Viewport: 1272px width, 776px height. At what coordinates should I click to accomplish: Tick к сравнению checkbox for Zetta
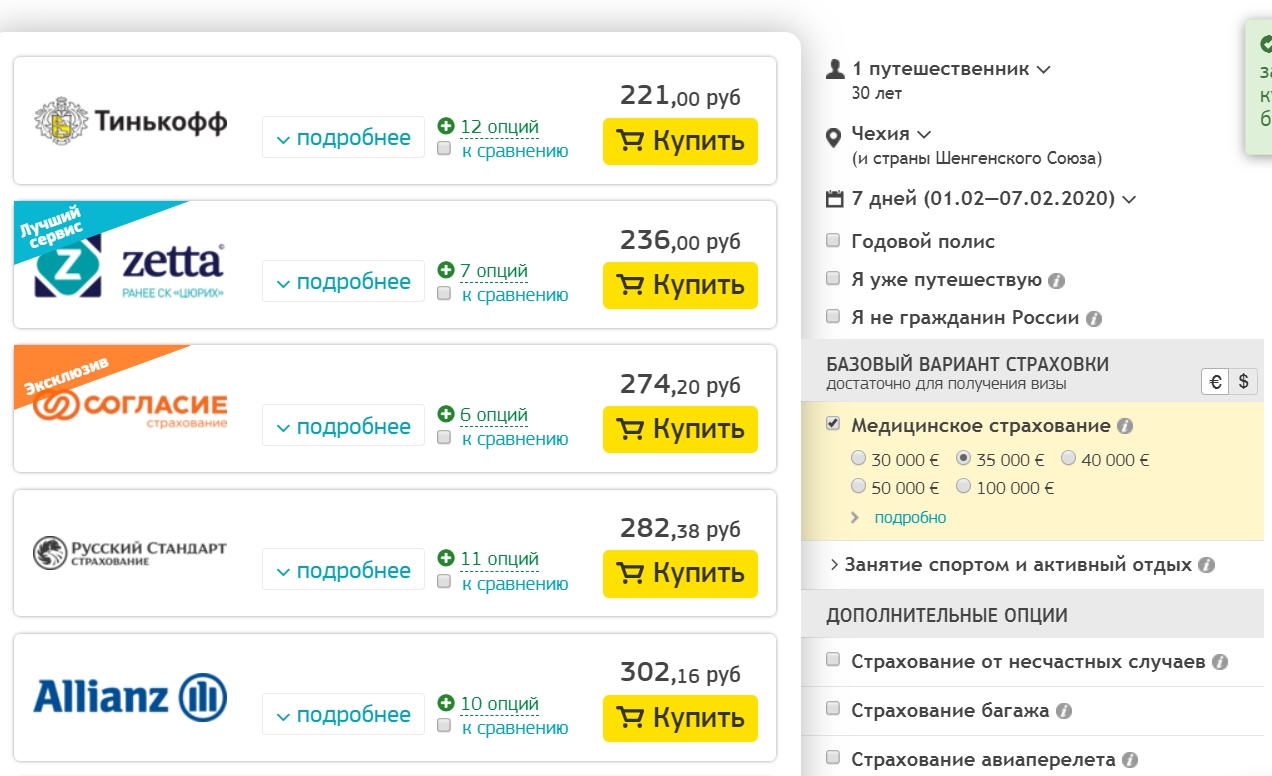pyautogui.click(x=444, y=293)
